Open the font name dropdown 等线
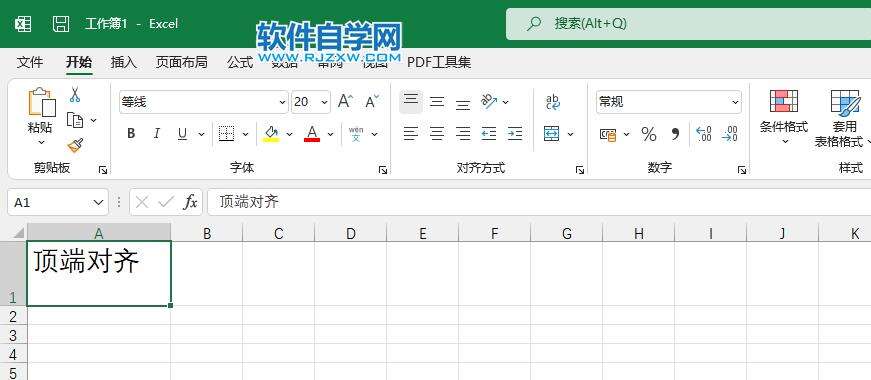The width and height of the screenshot is (871, 380). pos(282,102)
